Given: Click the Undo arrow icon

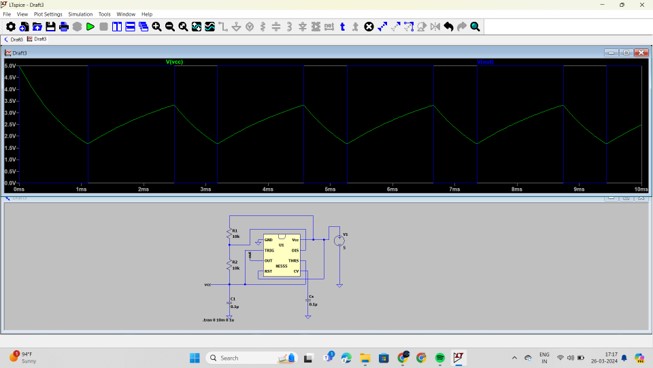Looking at the screenshot, I should (x=448, y=27).
